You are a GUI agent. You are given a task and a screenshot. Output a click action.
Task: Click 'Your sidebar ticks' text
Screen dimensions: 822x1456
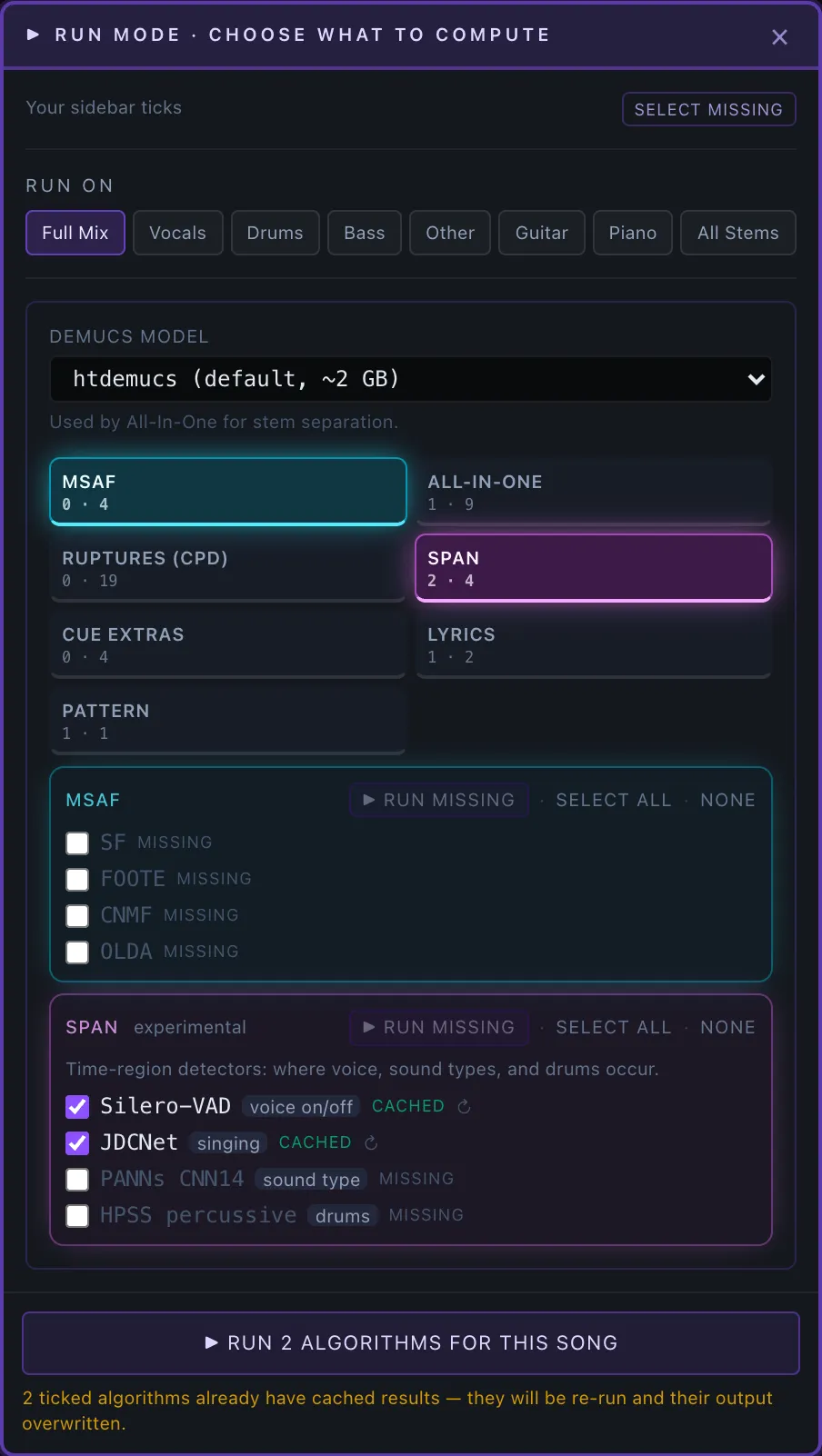coord(104,107)
